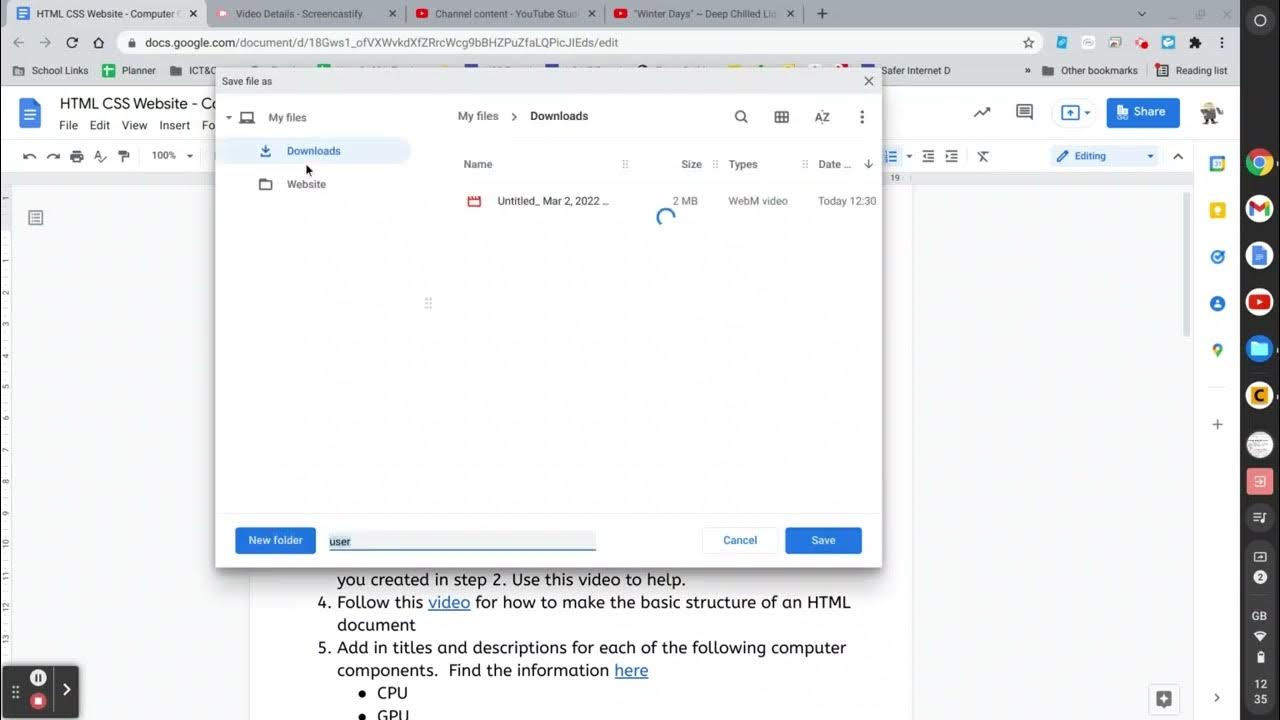Click the file name input field
This screenshot has width=1280, height=720.
click(462, 541)
